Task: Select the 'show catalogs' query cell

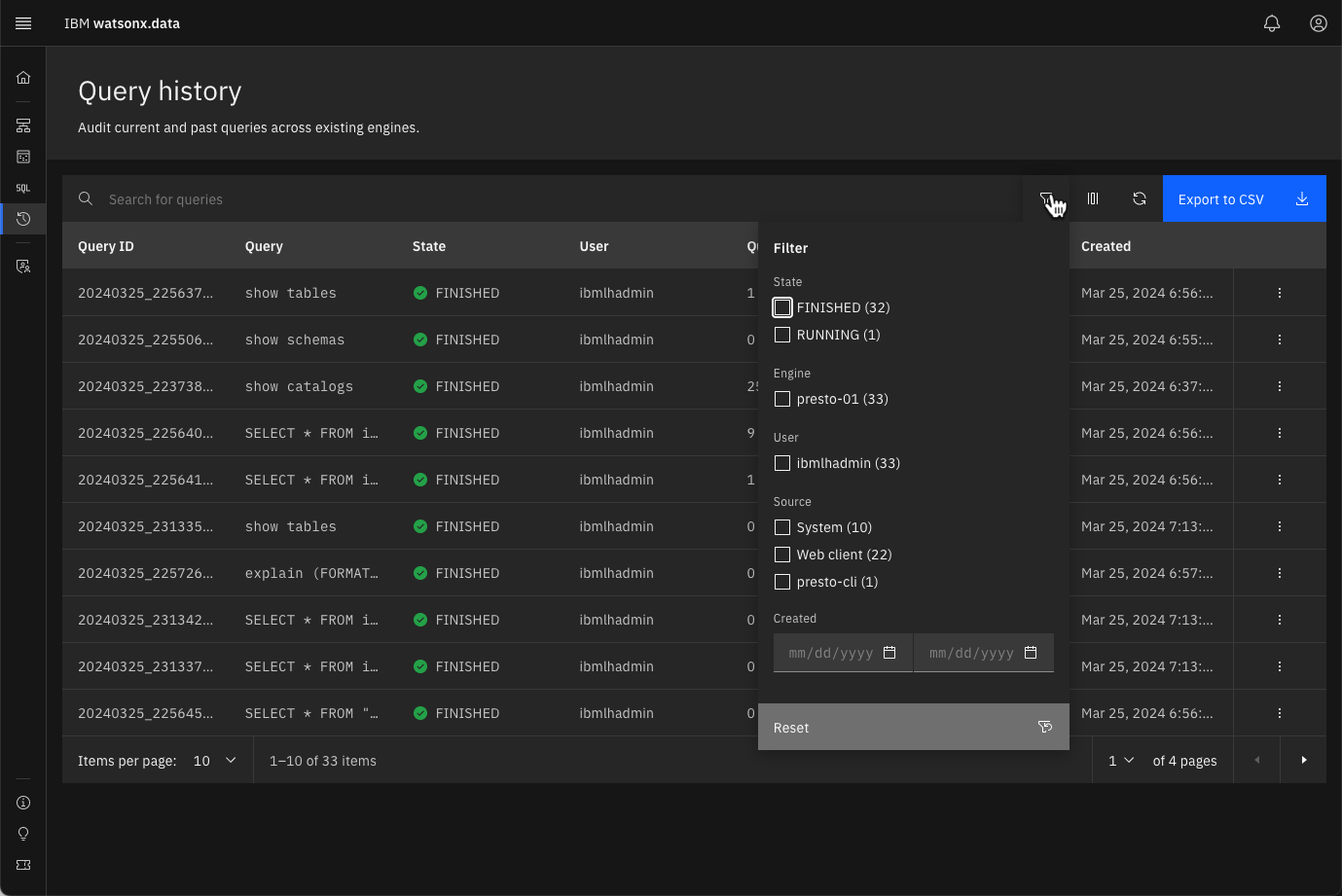Action: (x=299, y=386)
